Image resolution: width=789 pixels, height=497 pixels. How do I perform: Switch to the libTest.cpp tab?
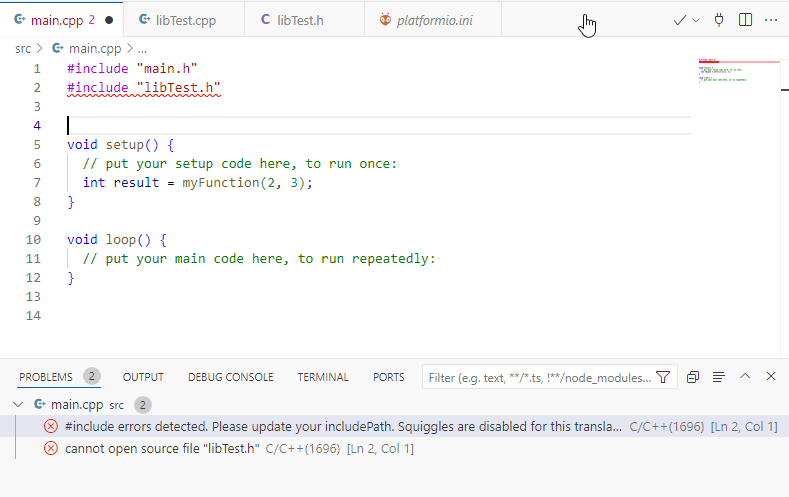[184, 20]
